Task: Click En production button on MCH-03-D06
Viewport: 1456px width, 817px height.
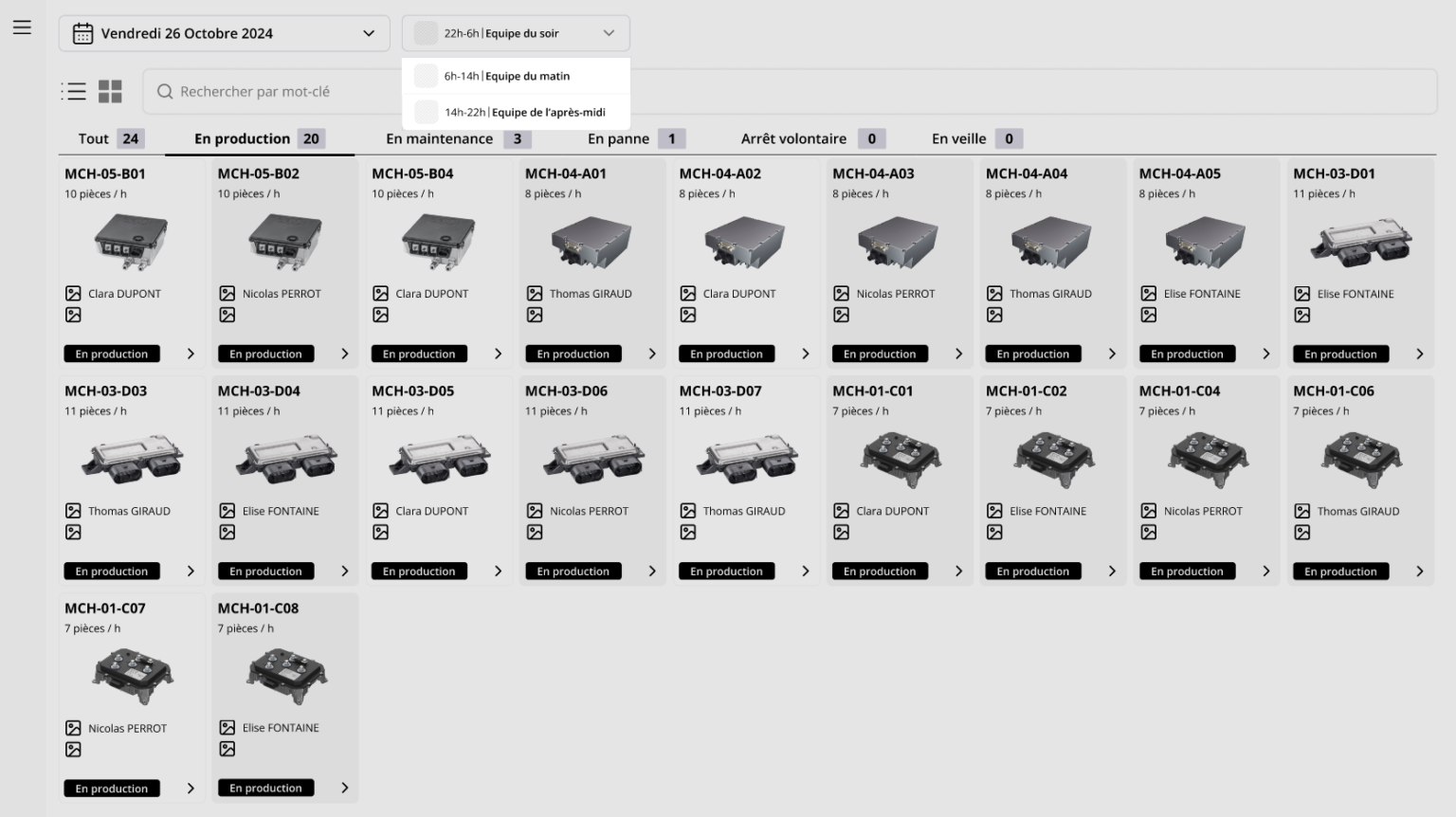Action: [573, 572]
